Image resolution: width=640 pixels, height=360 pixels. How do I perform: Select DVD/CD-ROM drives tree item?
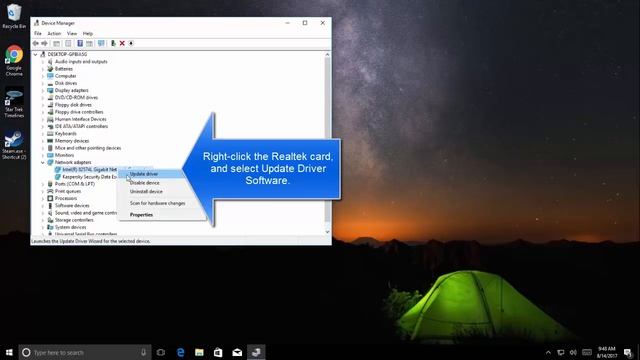pos(76,98)
